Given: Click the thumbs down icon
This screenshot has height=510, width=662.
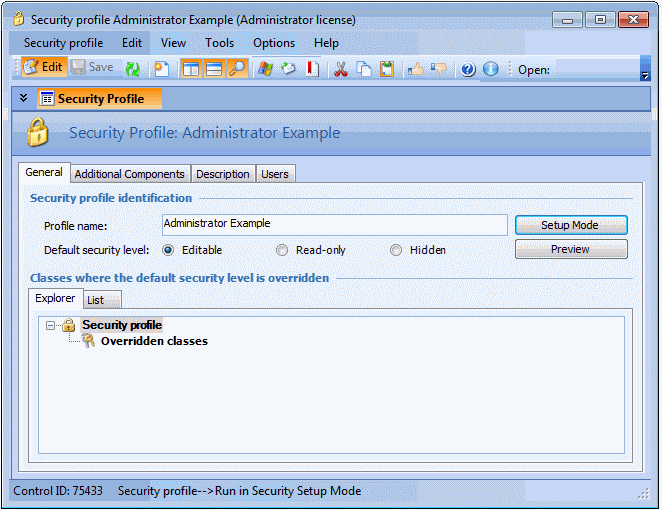Looking at the screenshot, I should (439, 69).
